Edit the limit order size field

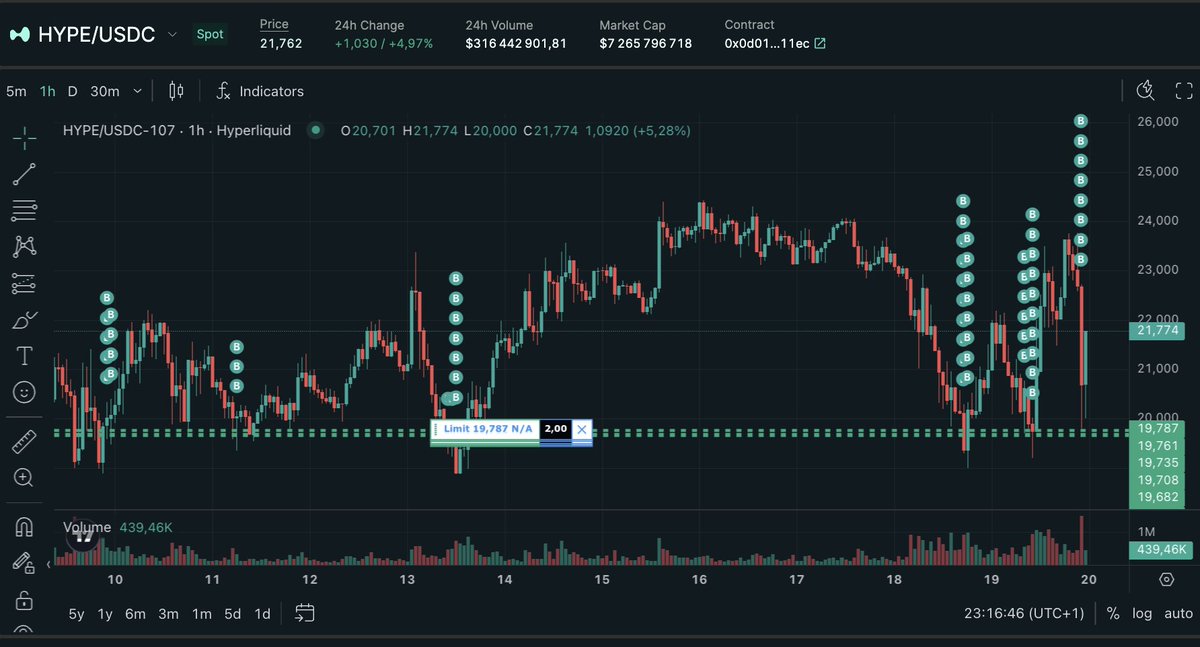(557, 429)
